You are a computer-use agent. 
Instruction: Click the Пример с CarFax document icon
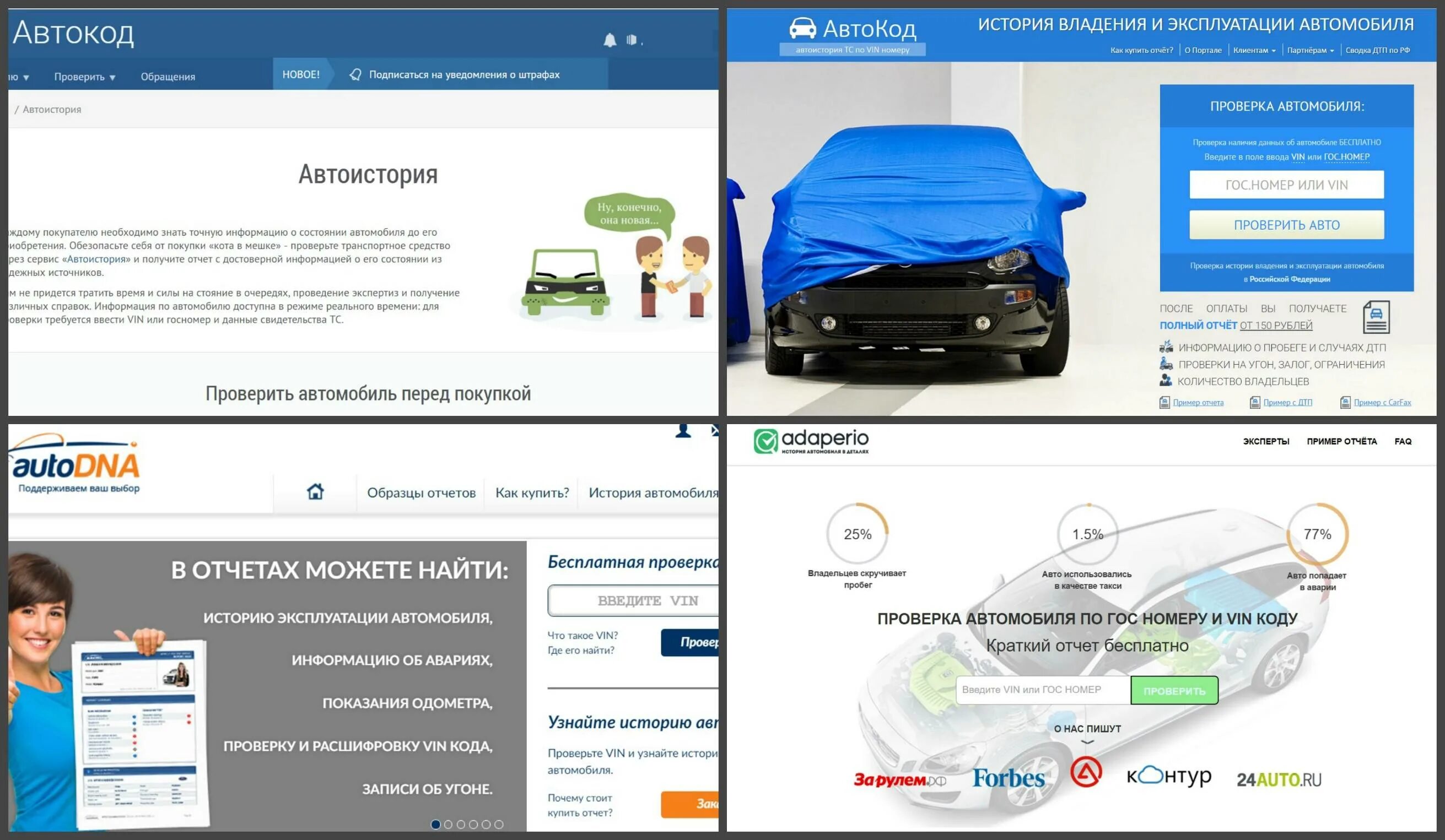[x=1345, y=403]
